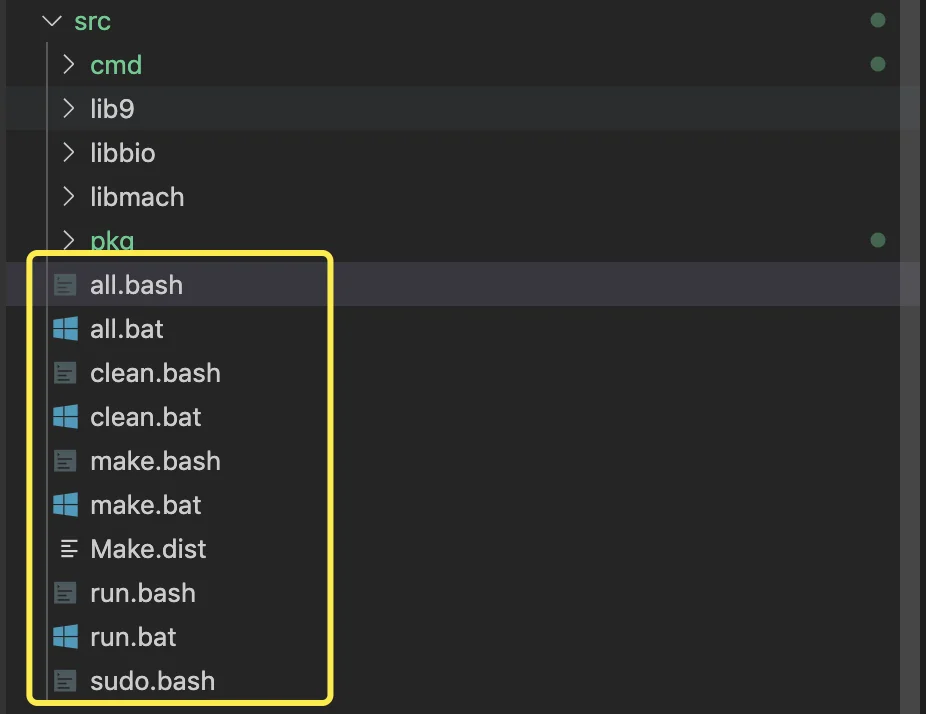Click the Windows icon beside all.bat

pyautogui.click(x=65, y=328)
